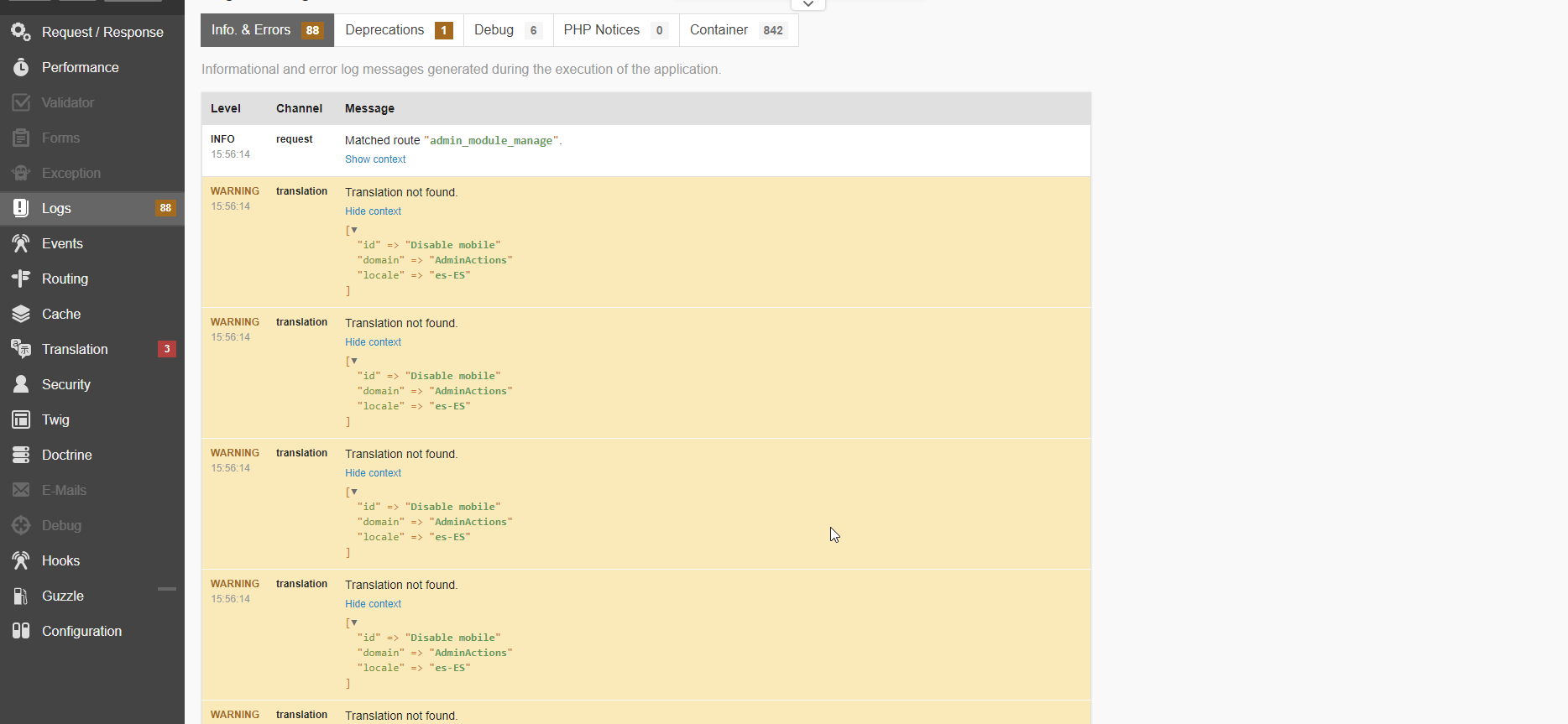The image size is (1568, 724).
Task: Collapse the third warning's context array
Action: 354,492
